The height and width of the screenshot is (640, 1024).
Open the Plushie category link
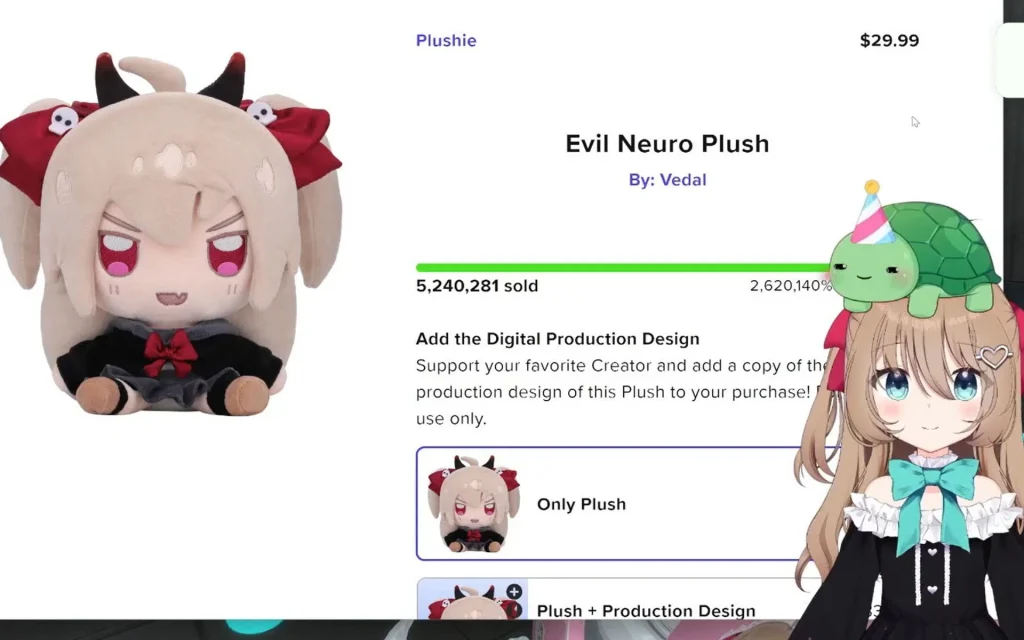[x=446, y=40]
